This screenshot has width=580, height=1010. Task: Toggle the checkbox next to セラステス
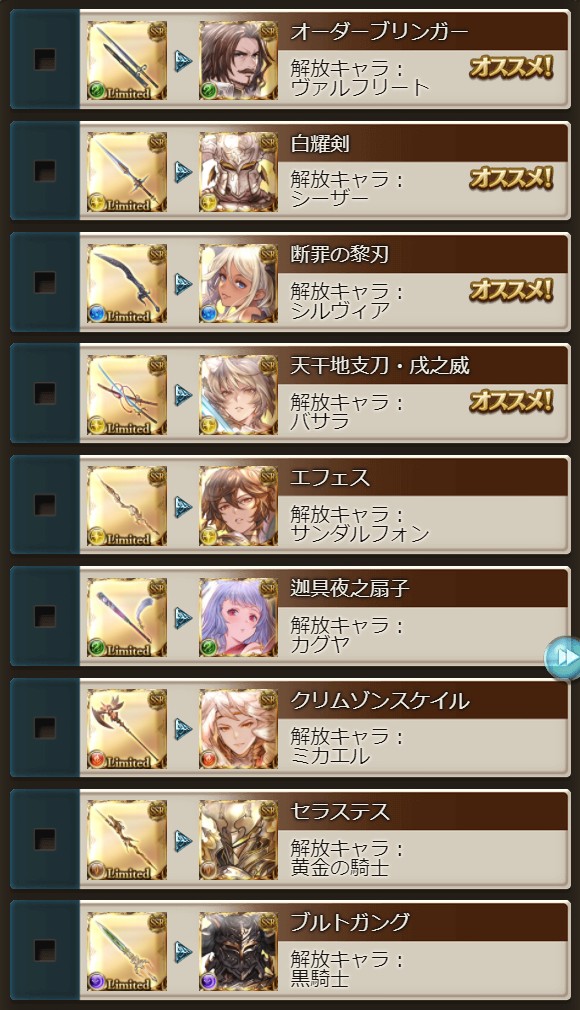click(44, 840)
